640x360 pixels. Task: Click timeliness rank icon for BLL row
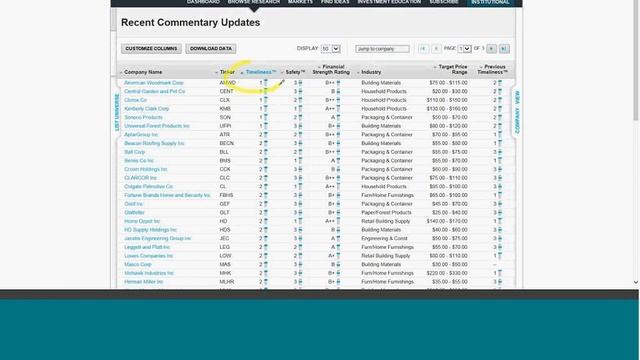pos(266,152)
